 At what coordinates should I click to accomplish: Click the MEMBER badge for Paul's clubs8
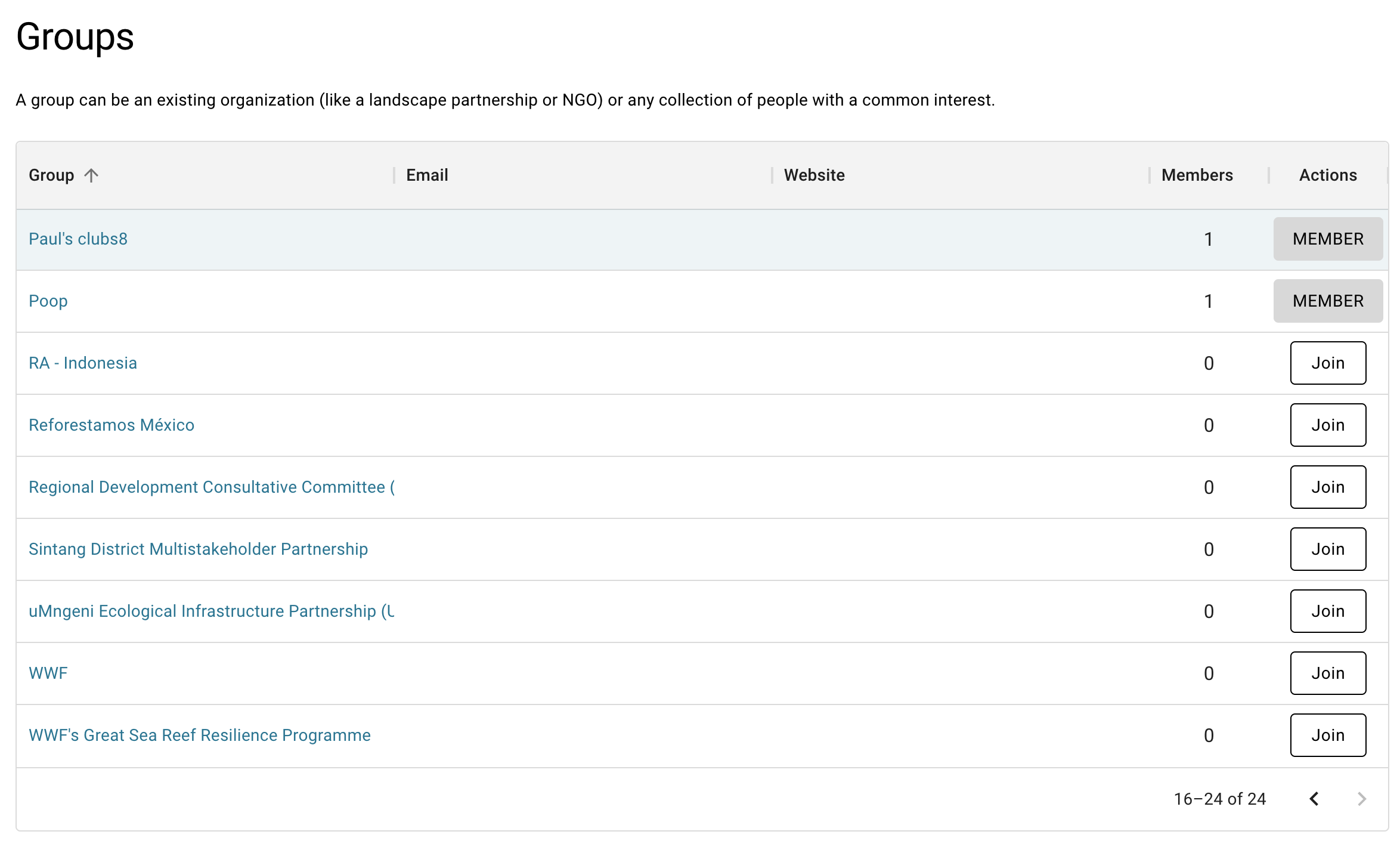coord(1328,239)
